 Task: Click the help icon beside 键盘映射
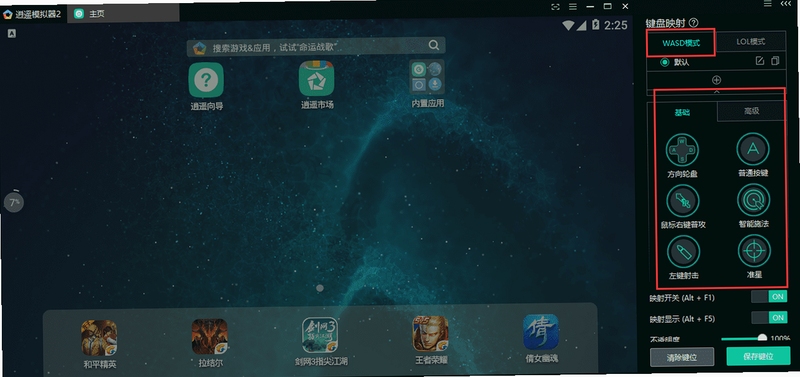coord(693,22)
